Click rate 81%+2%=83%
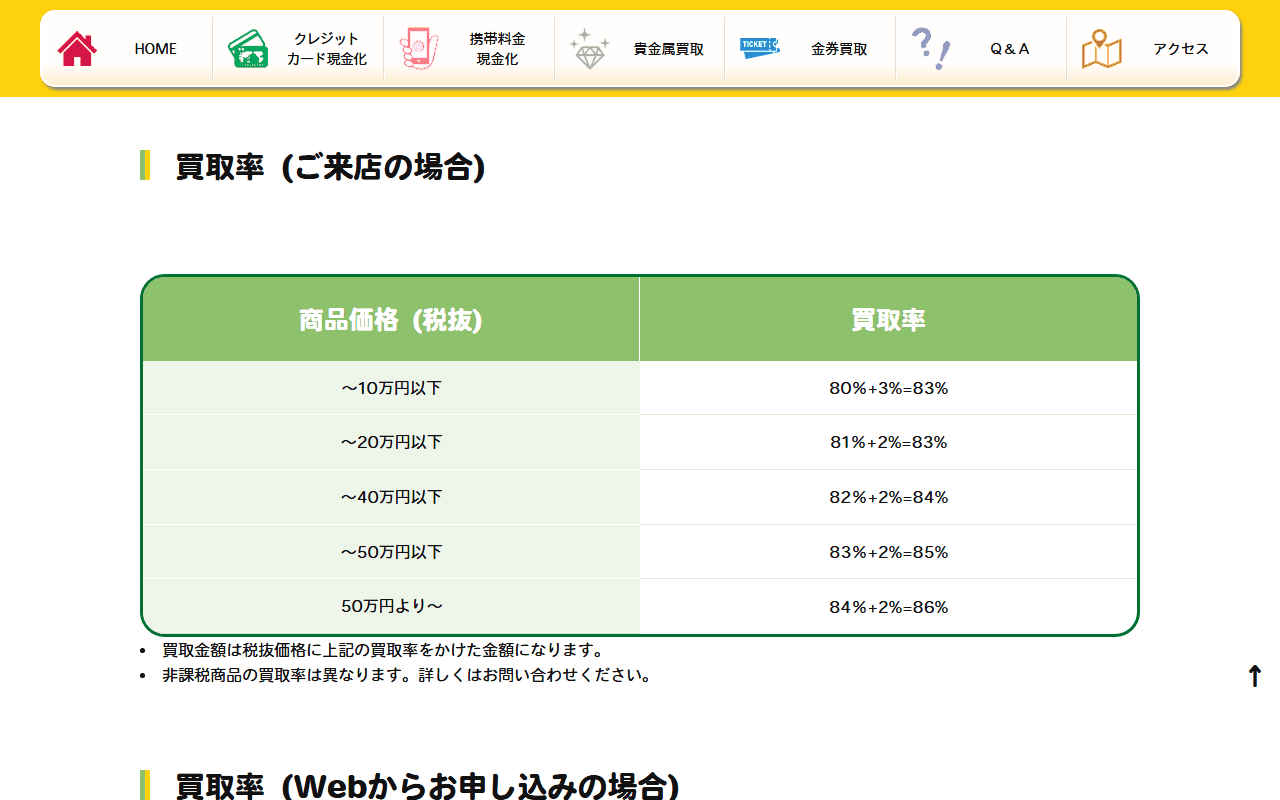Viewport: 1280px width, 800px height. coord(888,442)
